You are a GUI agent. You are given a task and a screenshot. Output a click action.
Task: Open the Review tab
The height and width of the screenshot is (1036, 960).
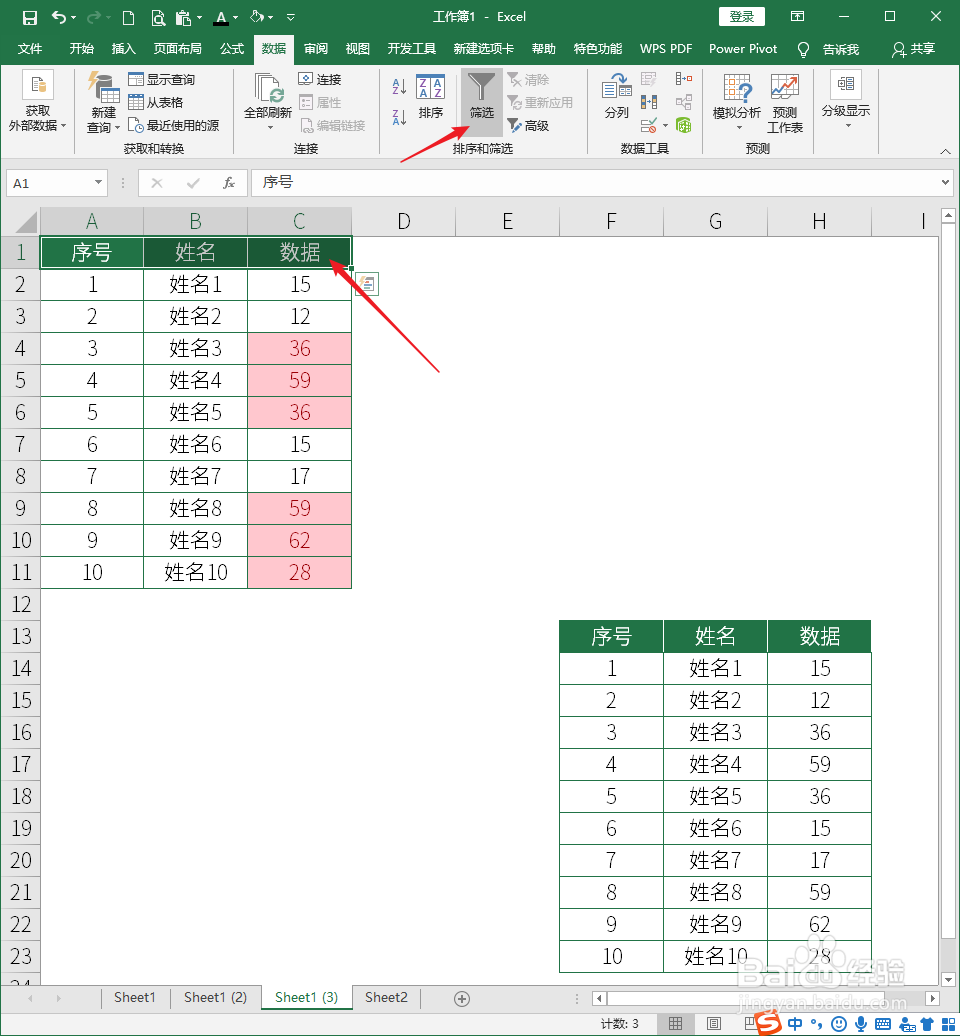[x=316, y=49]
